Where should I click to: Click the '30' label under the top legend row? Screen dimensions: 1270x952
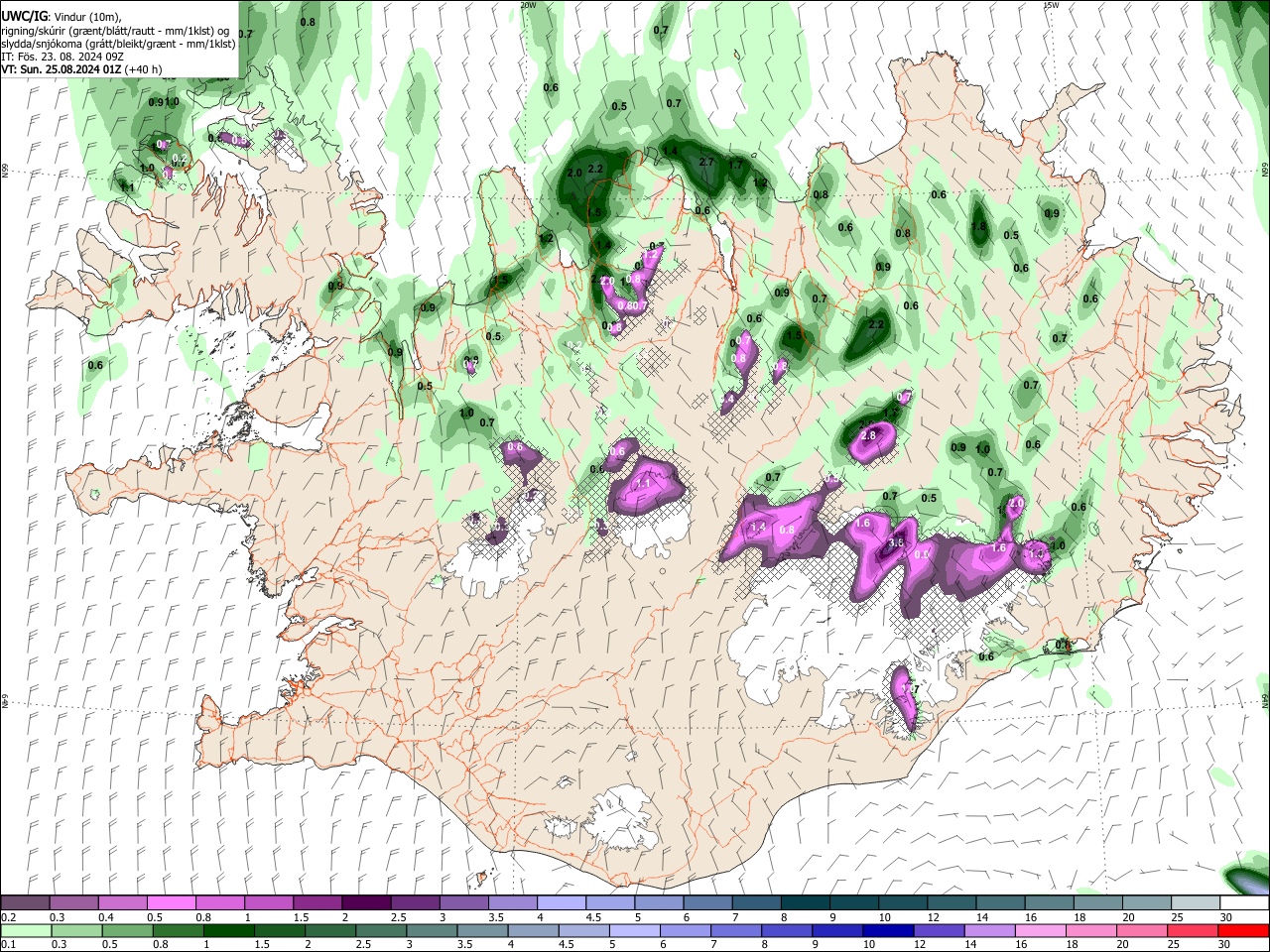[1226, 917]
